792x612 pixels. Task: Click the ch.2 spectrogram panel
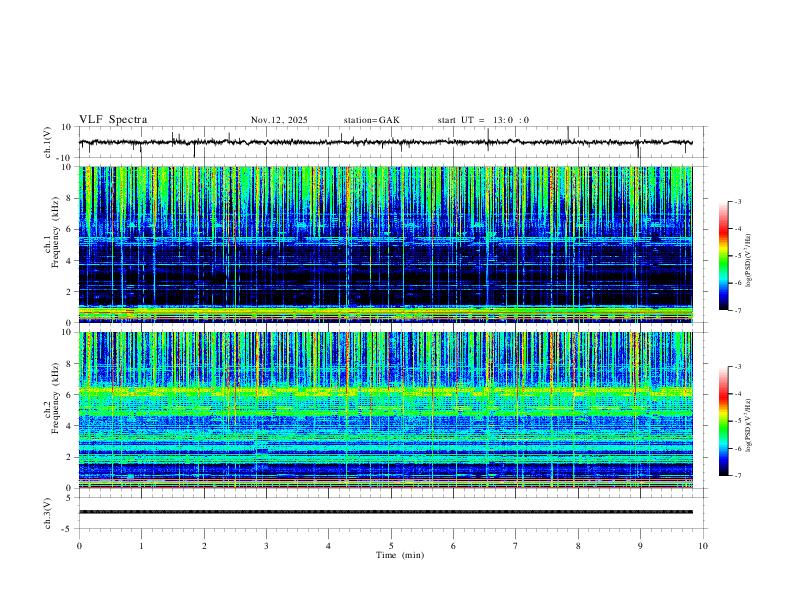coord(385,410)
